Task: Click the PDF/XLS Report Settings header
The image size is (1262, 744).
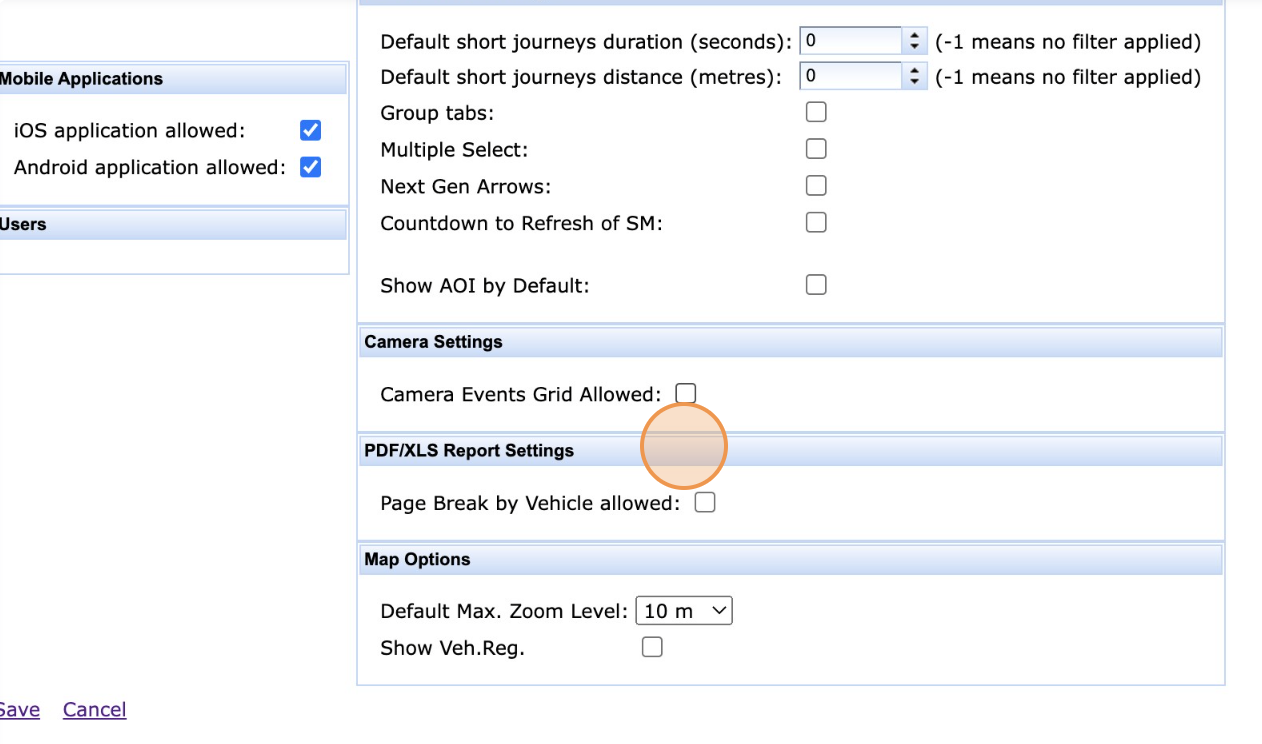Action: [469, 451]
